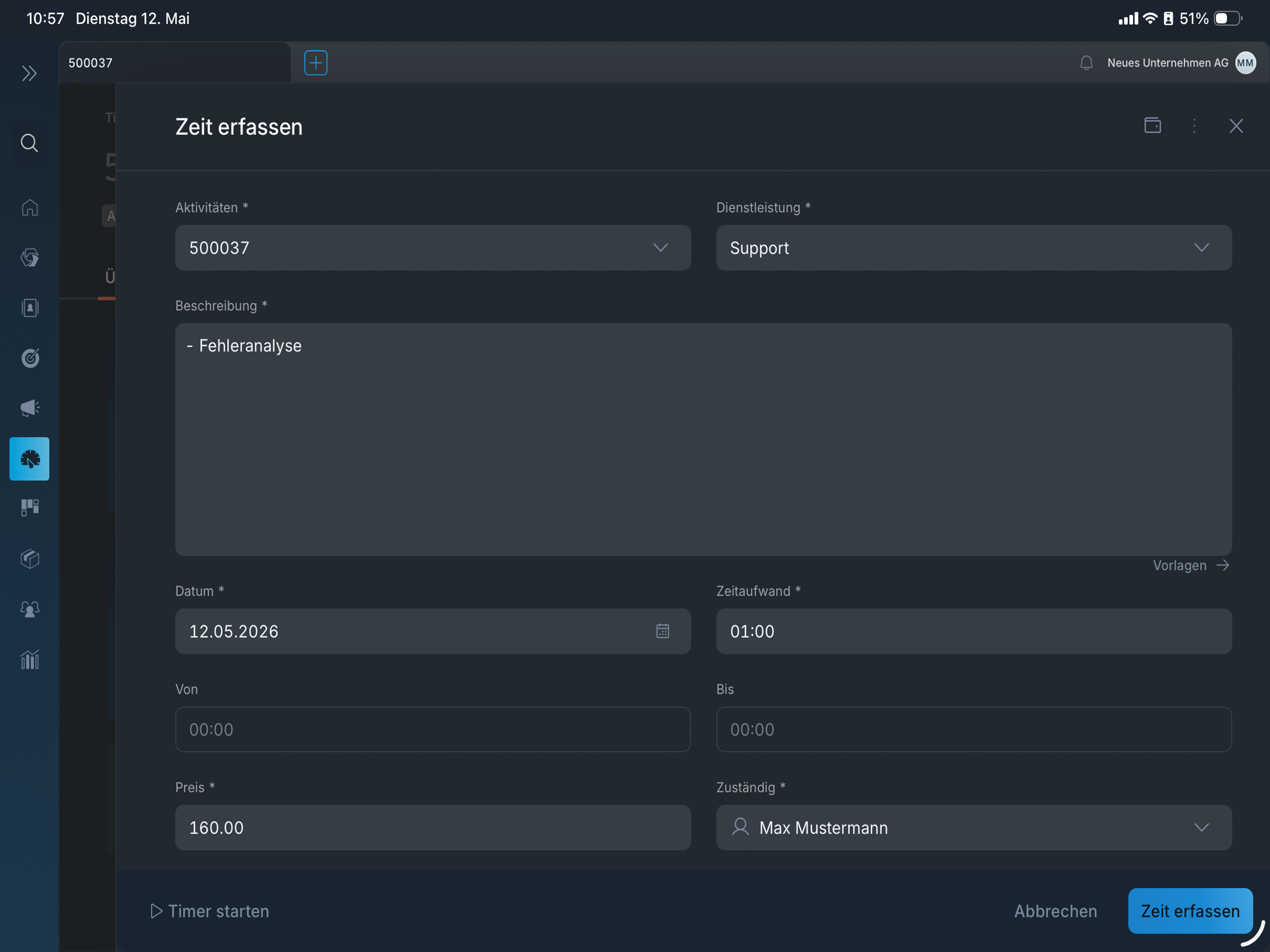Open the bar chart reports icon
The height and width of the screenshot is (952, 1270).
click(30, 659)
